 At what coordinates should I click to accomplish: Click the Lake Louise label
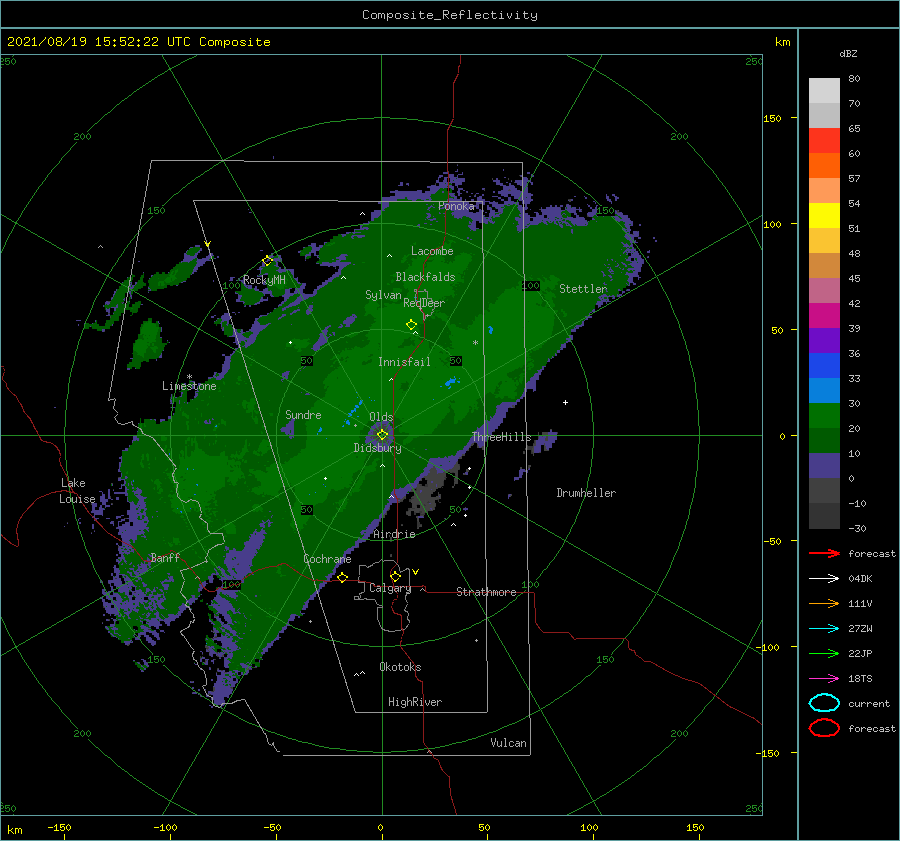77,491
